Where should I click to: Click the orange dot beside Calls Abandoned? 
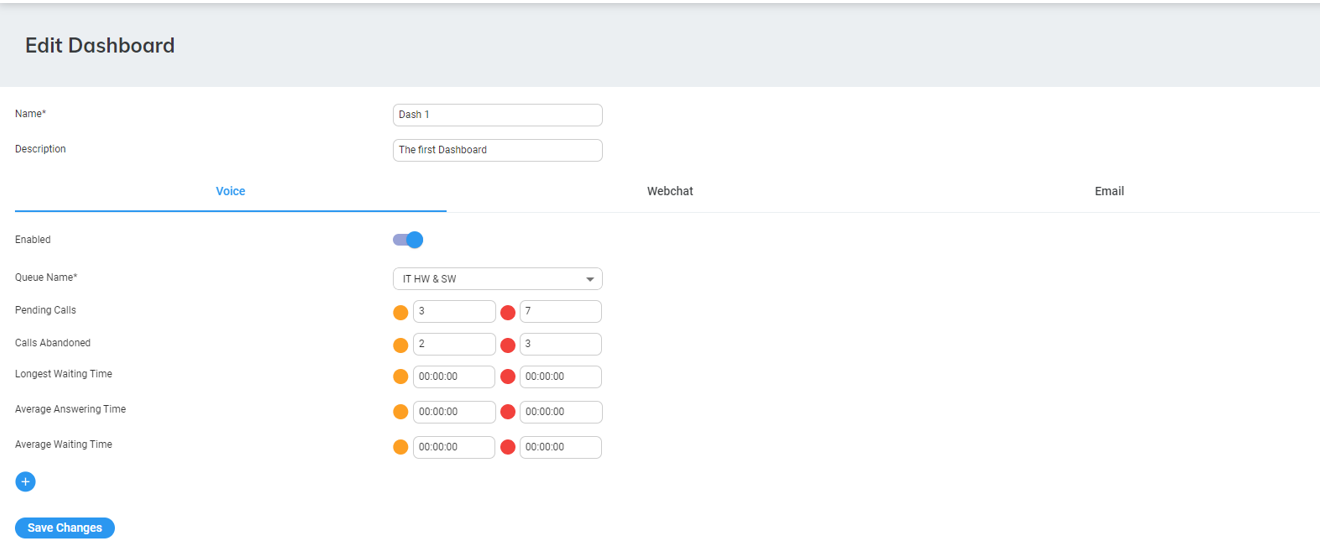401,345
